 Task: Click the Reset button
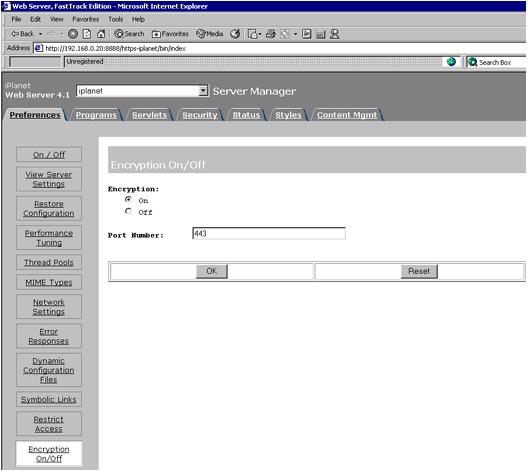[x=419, y=271]
